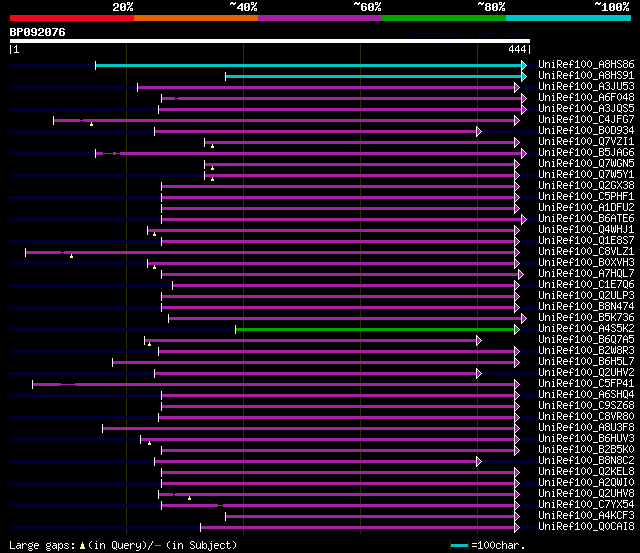
Task: Open hit UniRef100_Q7VZI1
Action: point(586,142)
